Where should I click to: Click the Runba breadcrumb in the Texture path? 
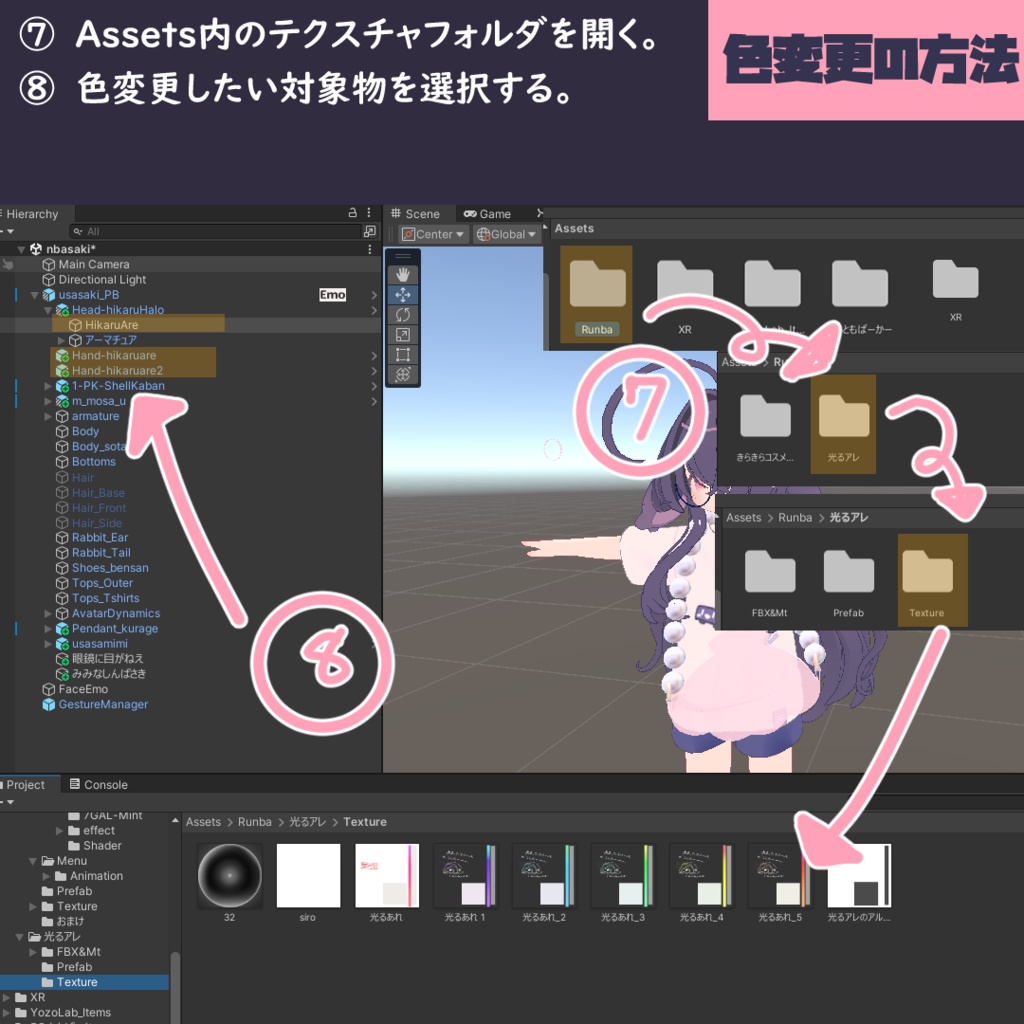click(x=253, y=821)
